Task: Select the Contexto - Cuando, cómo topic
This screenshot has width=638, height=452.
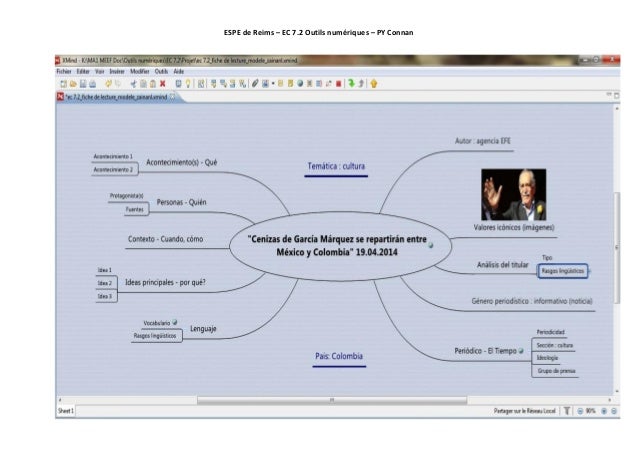Action: pos(165,239)
